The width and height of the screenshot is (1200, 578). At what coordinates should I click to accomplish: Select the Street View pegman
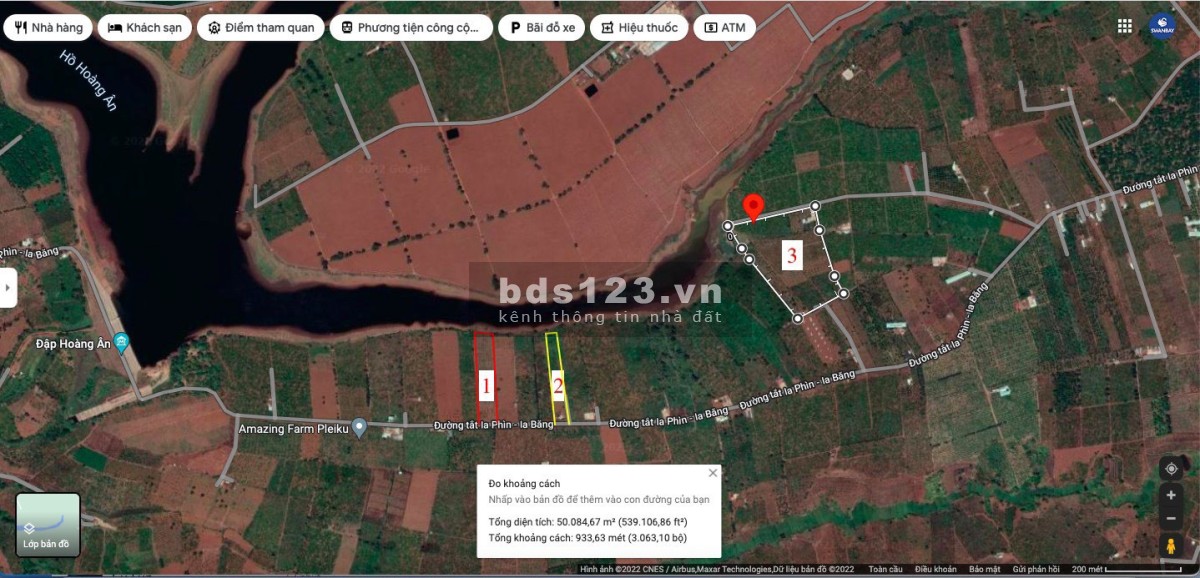coord(1170,546)
